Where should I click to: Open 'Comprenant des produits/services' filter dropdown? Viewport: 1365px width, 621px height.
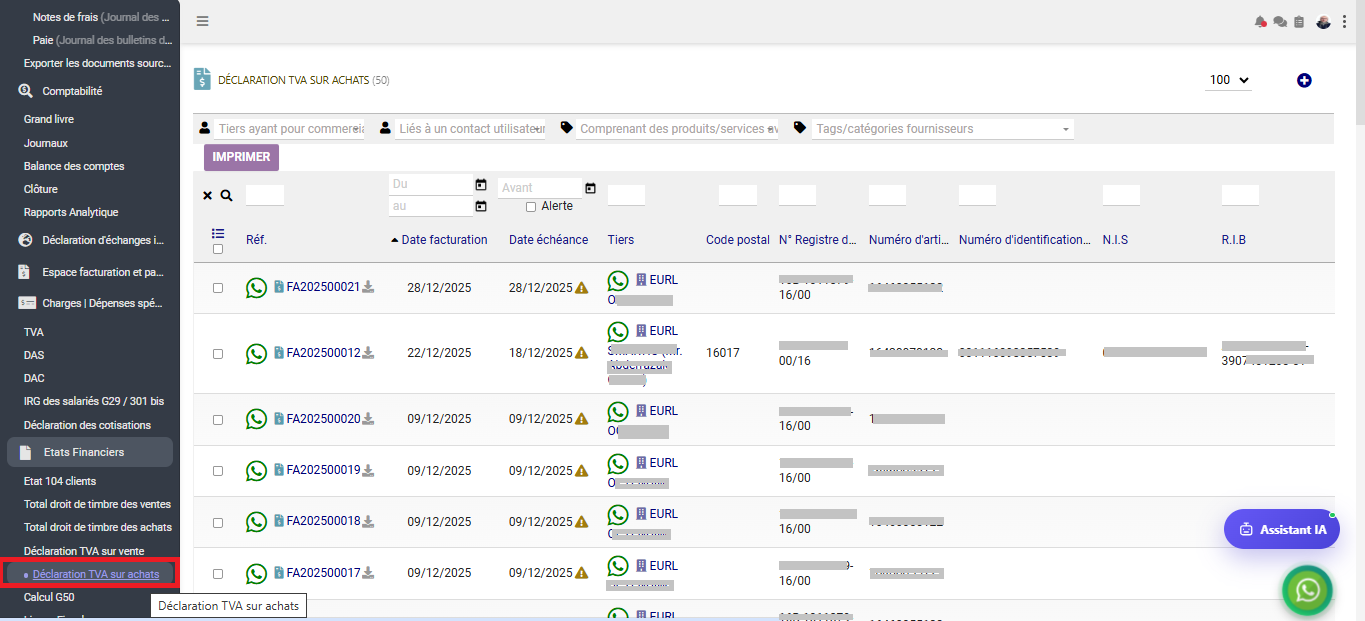678,129
